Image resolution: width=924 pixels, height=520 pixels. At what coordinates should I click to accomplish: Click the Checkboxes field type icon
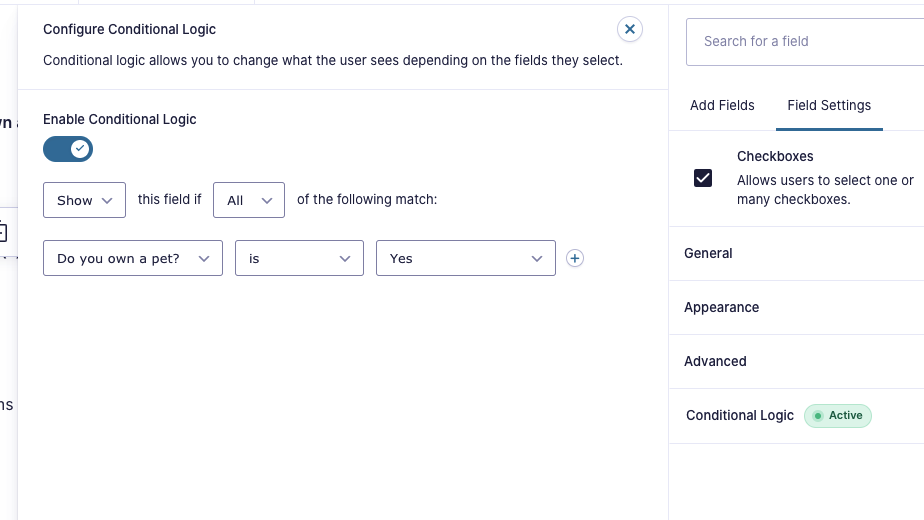[x=703, y=178]
